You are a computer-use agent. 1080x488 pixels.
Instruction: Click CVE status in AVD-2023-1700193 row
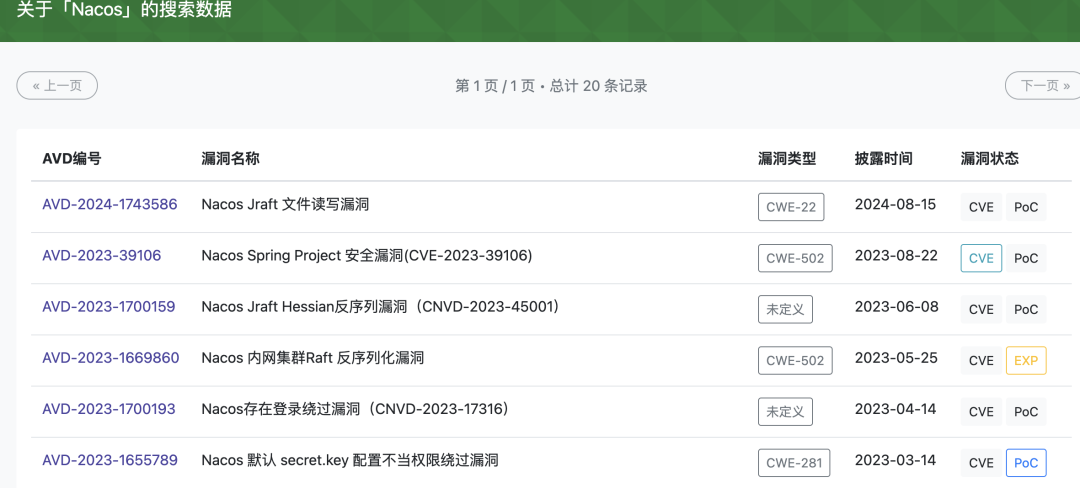[x=981, y=412]
